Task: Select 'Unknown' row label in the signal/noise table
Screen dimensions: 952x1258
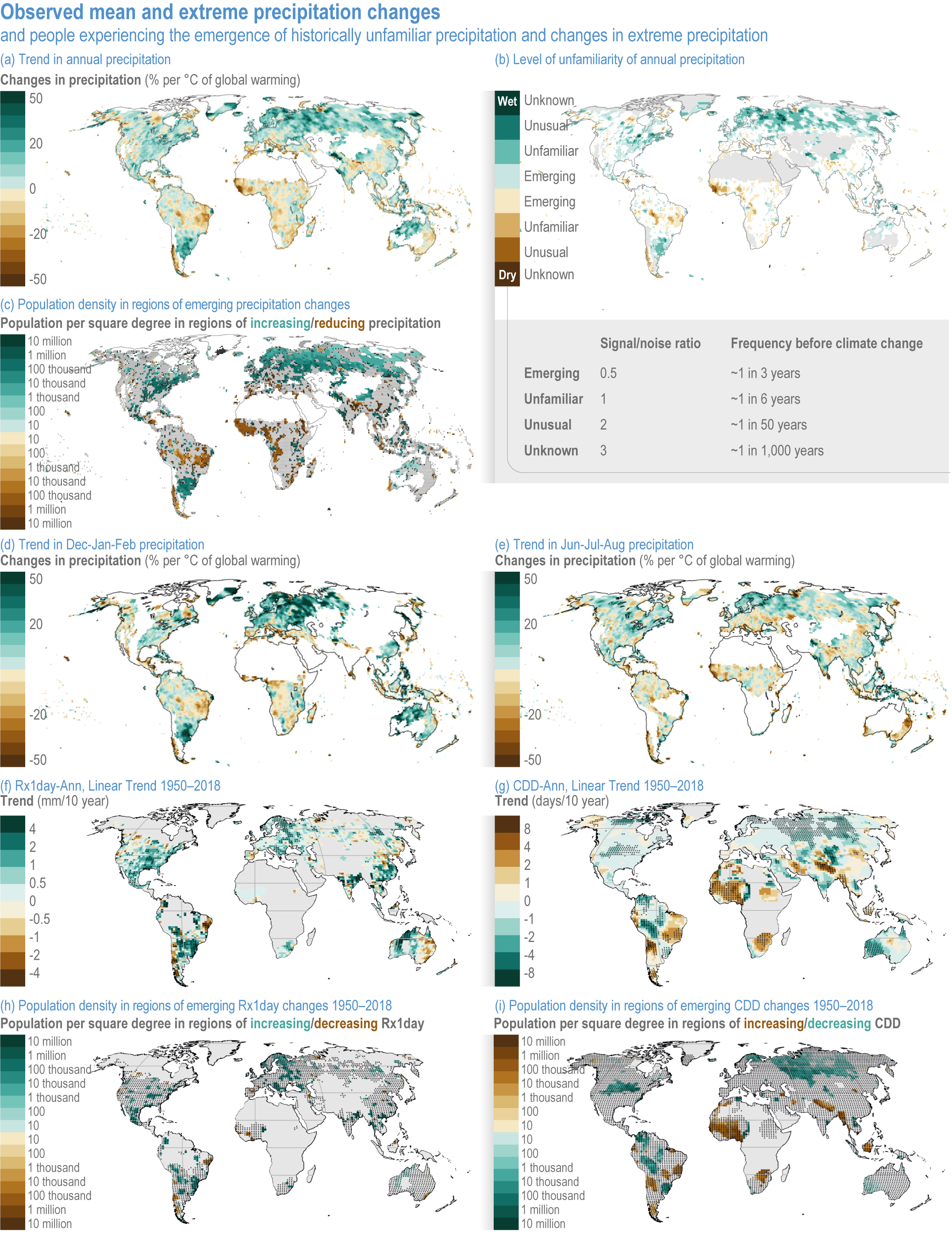Action: [x=551, y=450]
